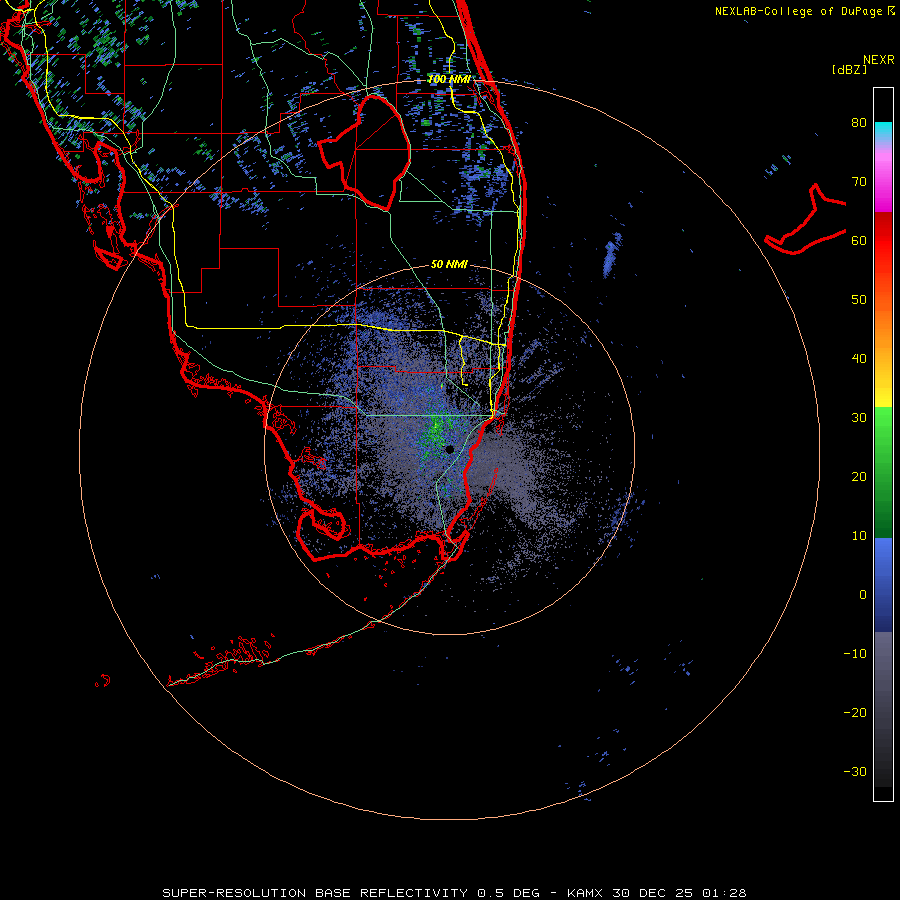Click the -10 dBZ scale value

pyautogui.click(x=855, y=653)
